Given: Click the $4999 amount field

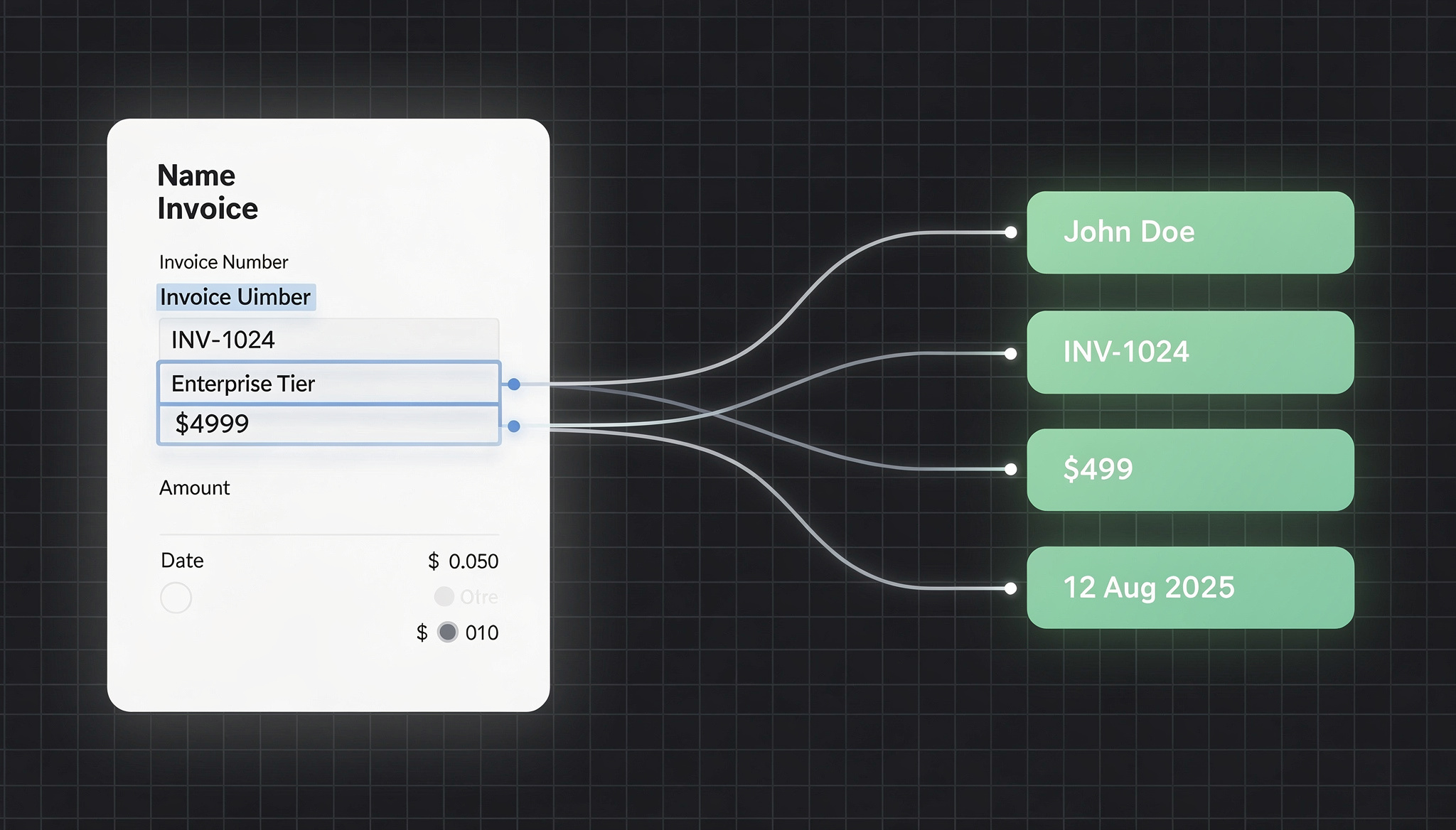Looking at the screenshot, I should tap(328, 424).
